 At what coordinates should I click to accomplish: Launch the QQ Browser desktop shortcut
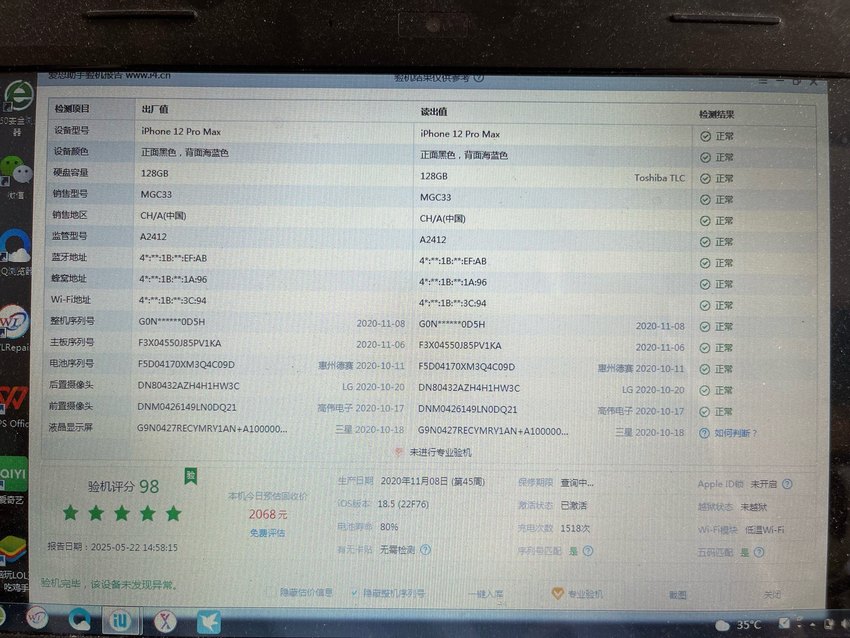tap(16, 246)
